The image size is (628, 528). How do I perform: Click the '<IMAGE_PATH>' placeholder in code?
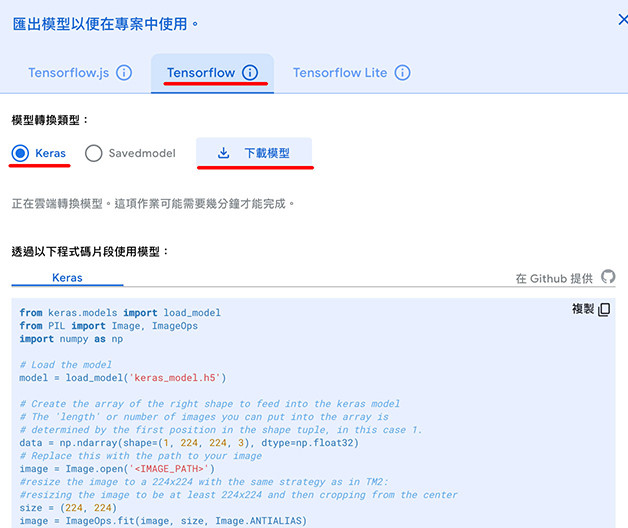click(169, 469)
